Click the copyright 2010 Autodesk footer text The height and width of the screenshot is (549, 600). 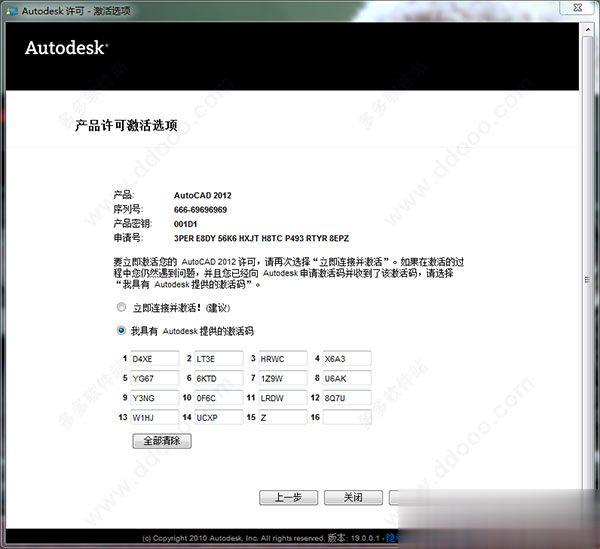point(233,538)
